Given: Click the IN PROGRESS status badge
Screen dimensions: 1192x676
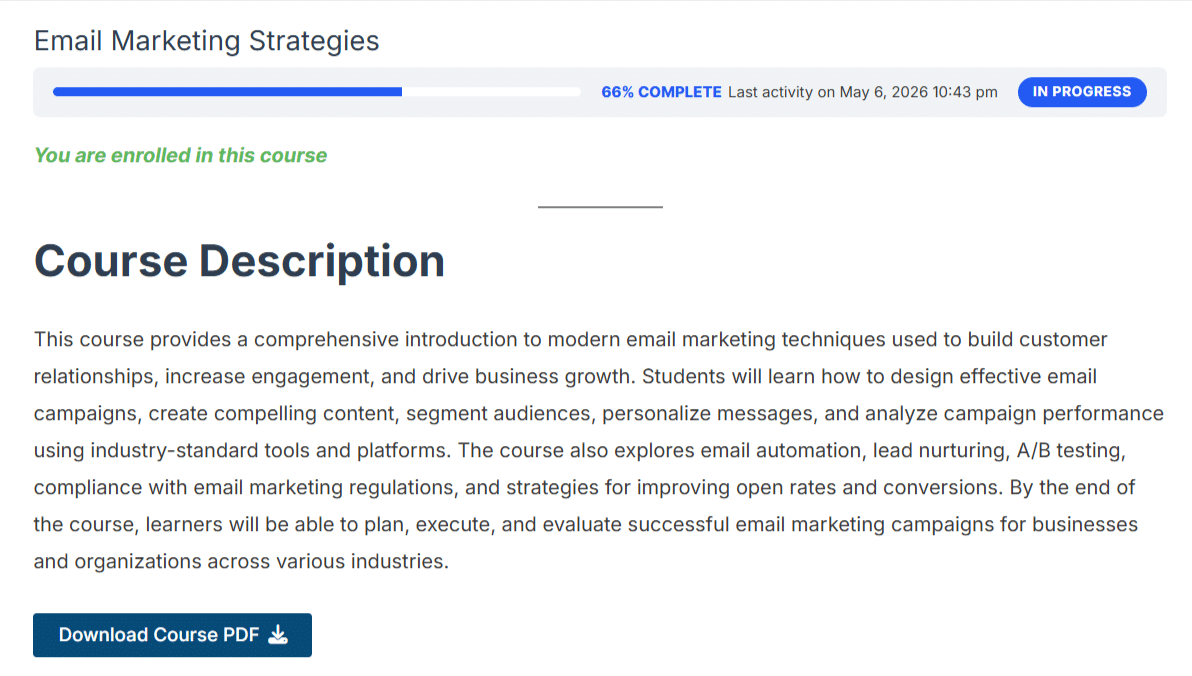Looking at the screenshot, I should click(1082, 92).
